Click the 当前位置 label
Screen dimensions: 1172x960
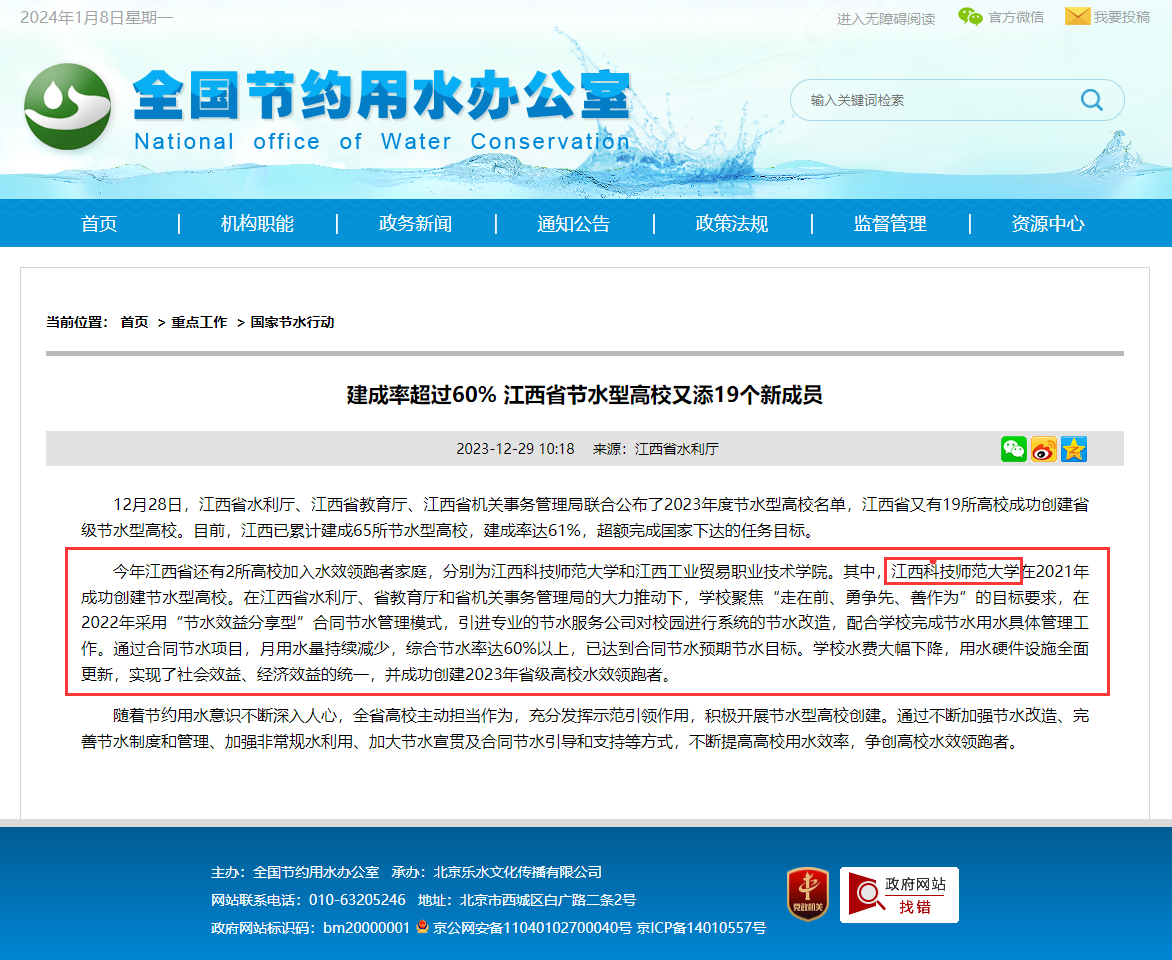tap(77, 322)
